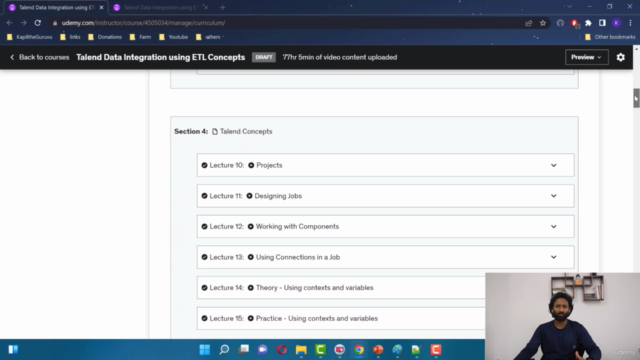Go Back to courses
The width and height of the screenshot is (640, 360).
coord(39,57)
